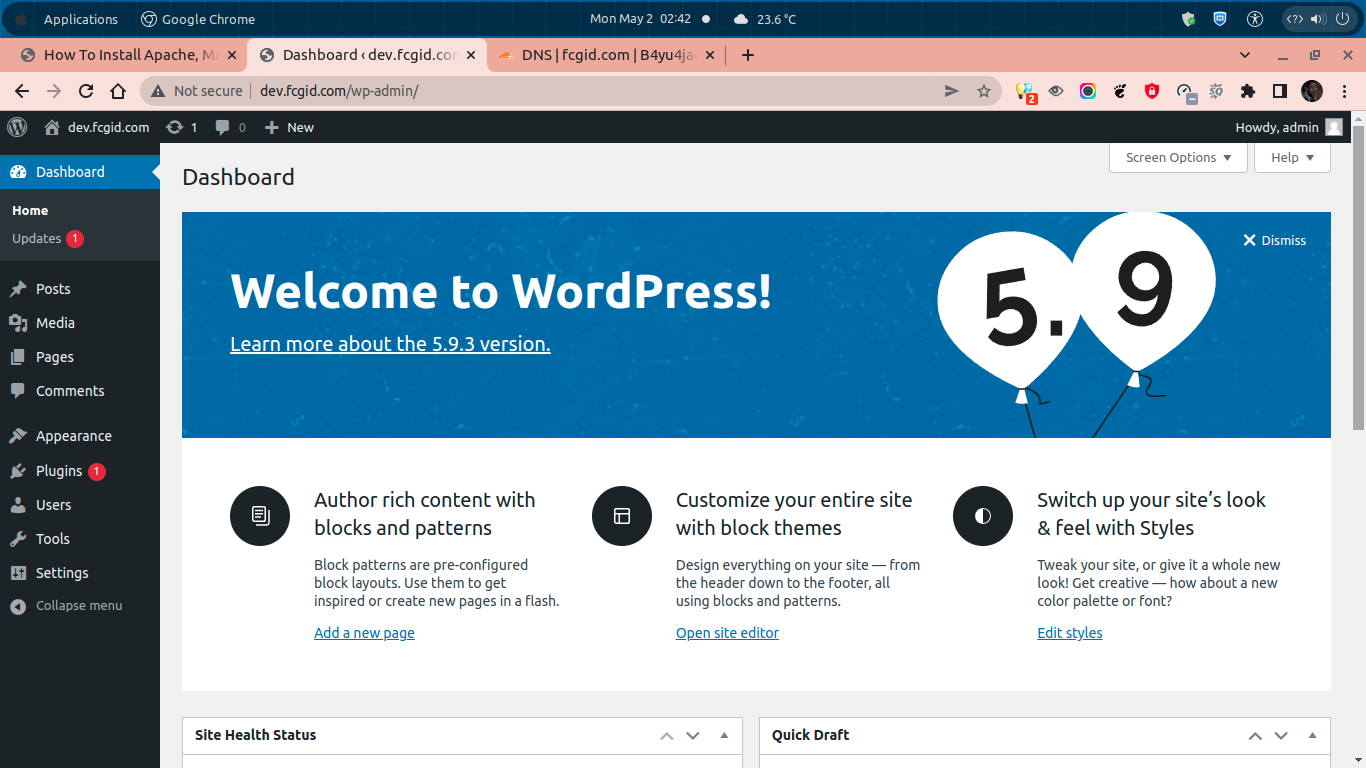
Task: Open the Media library menu
Action: click(x=80, y=323)
